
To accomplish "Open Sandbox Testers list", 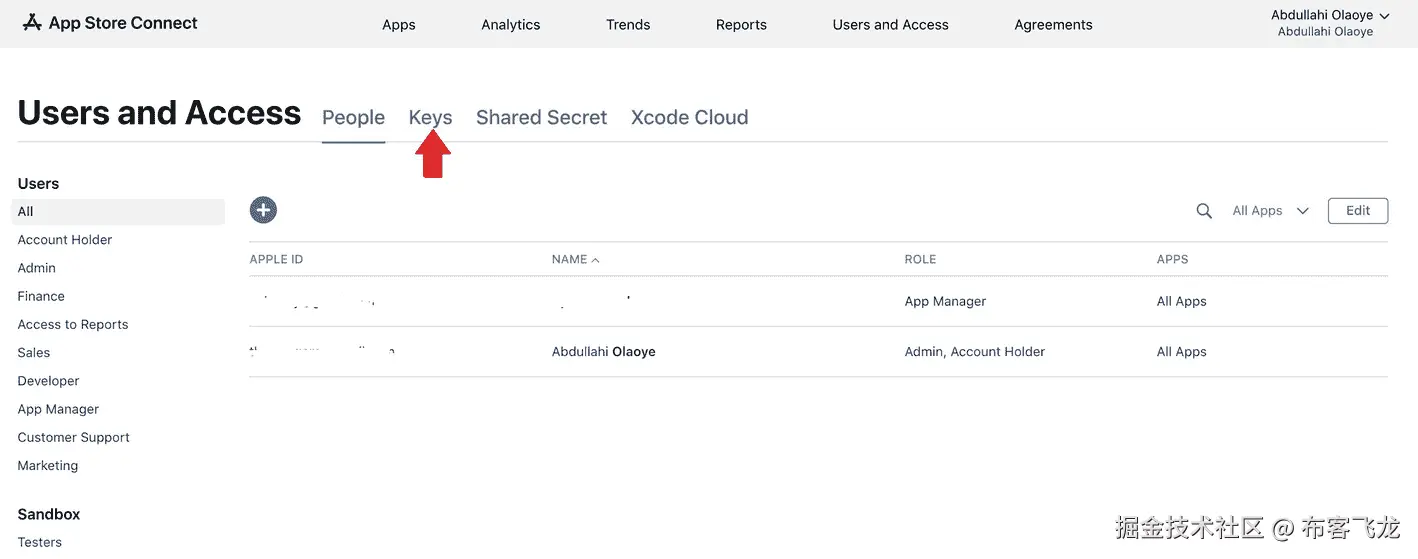I will tap(40, 542).
